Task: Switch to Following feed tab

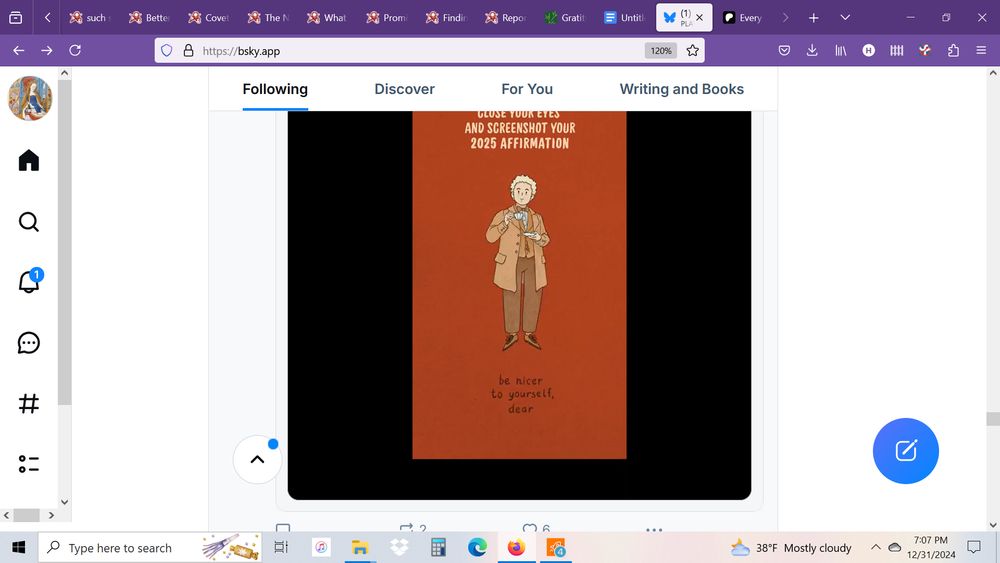Action: pos(275,89)
